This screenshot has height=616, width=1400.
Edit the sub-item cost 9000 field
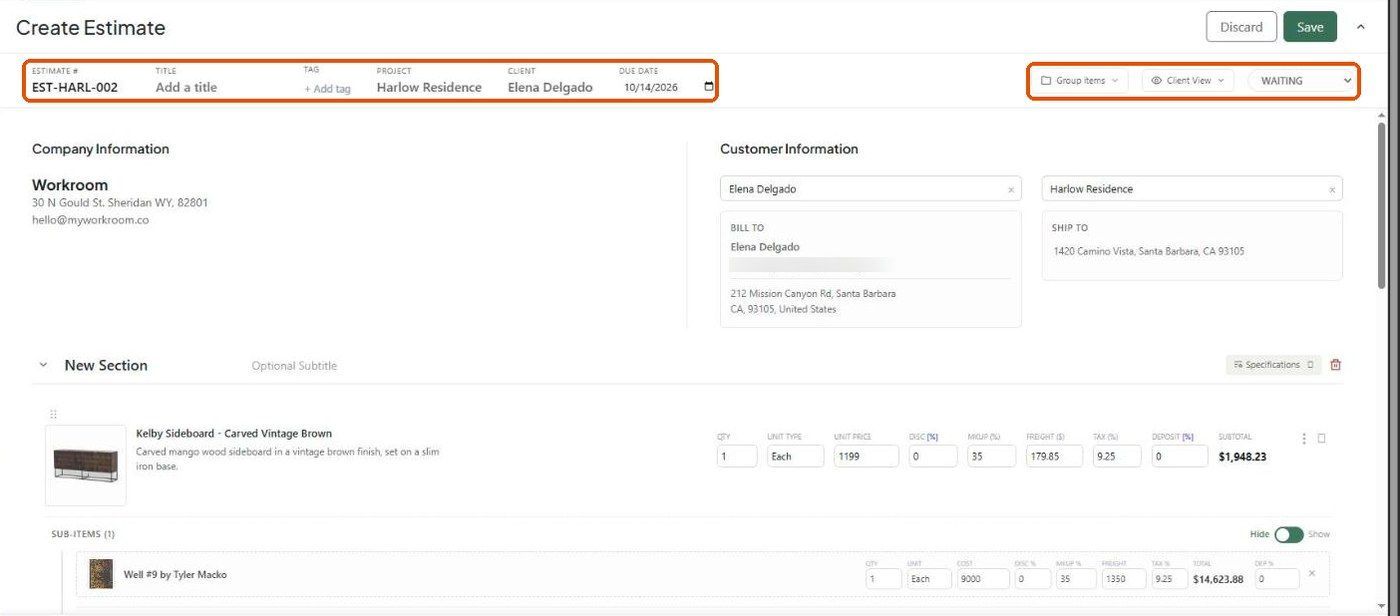[x=981, y=578]
